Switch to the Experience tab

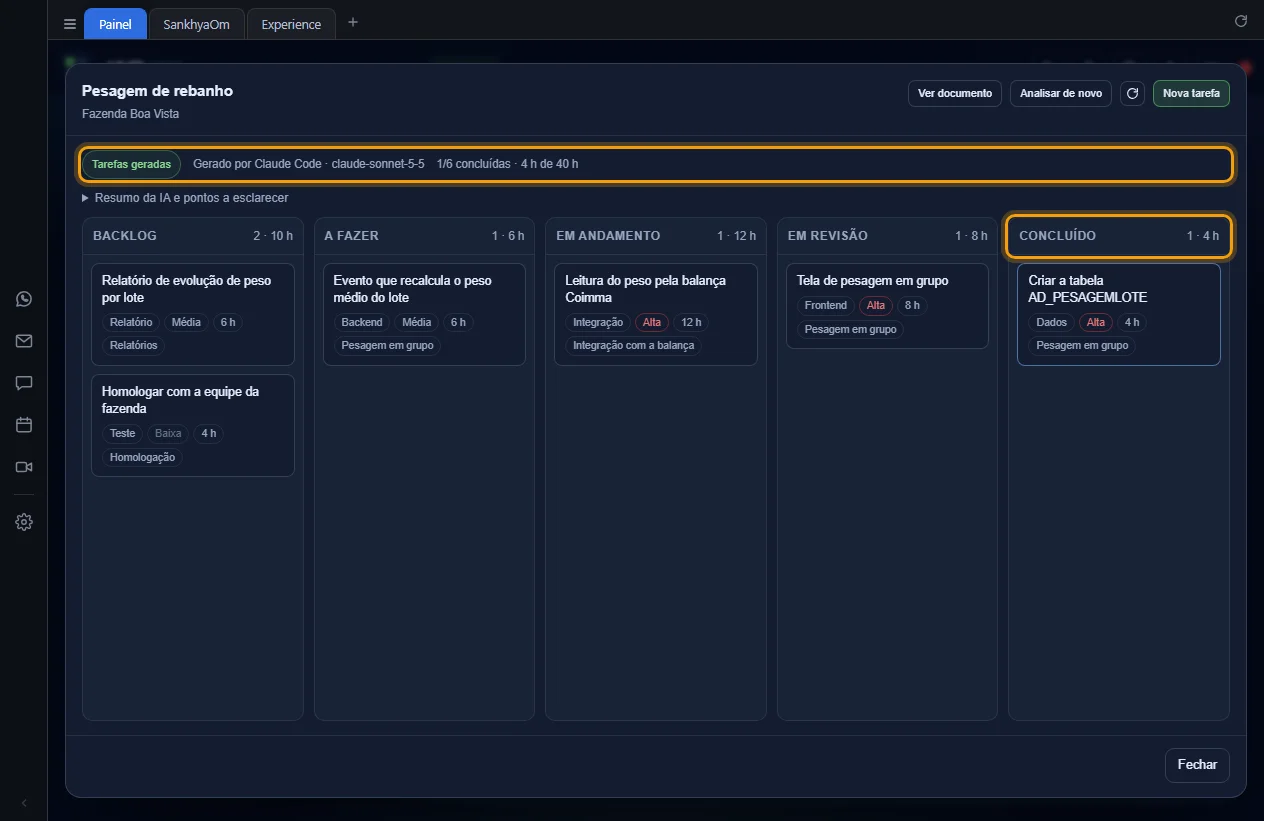(291, 24)
